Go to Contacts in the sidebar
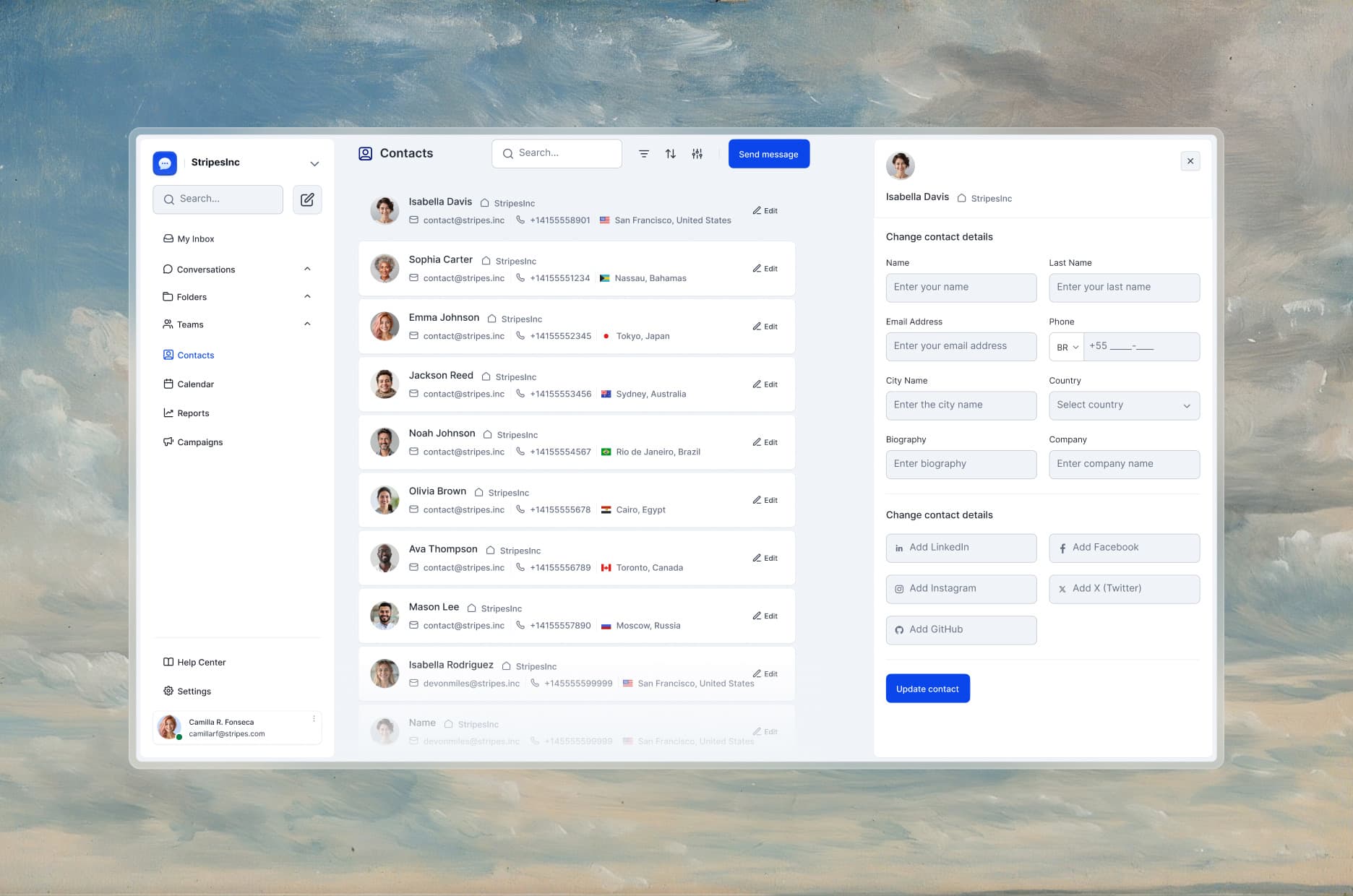Viewport: 1353px width, 896px height. 189,355
